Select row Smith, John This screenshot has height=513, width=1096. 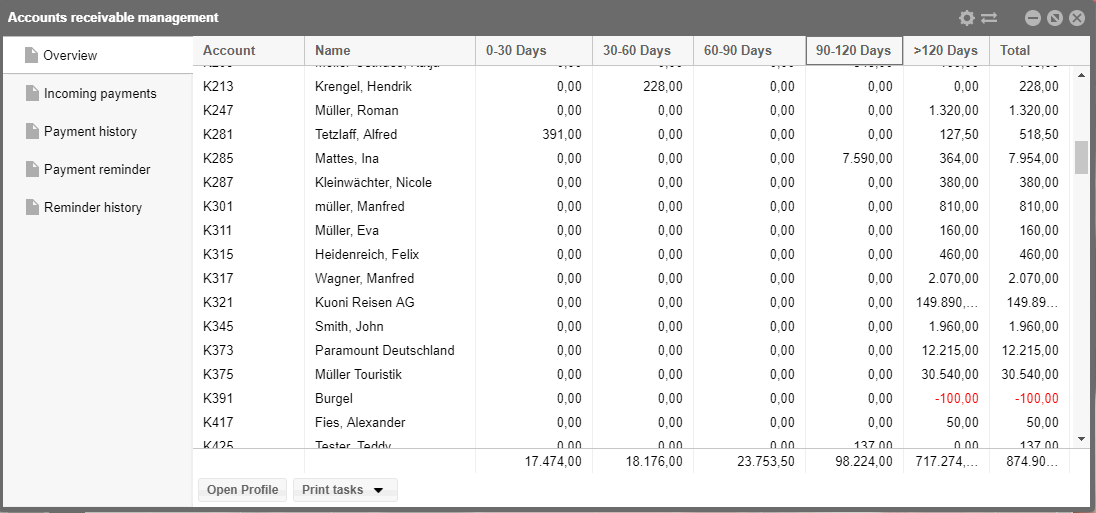coord(631,326)
